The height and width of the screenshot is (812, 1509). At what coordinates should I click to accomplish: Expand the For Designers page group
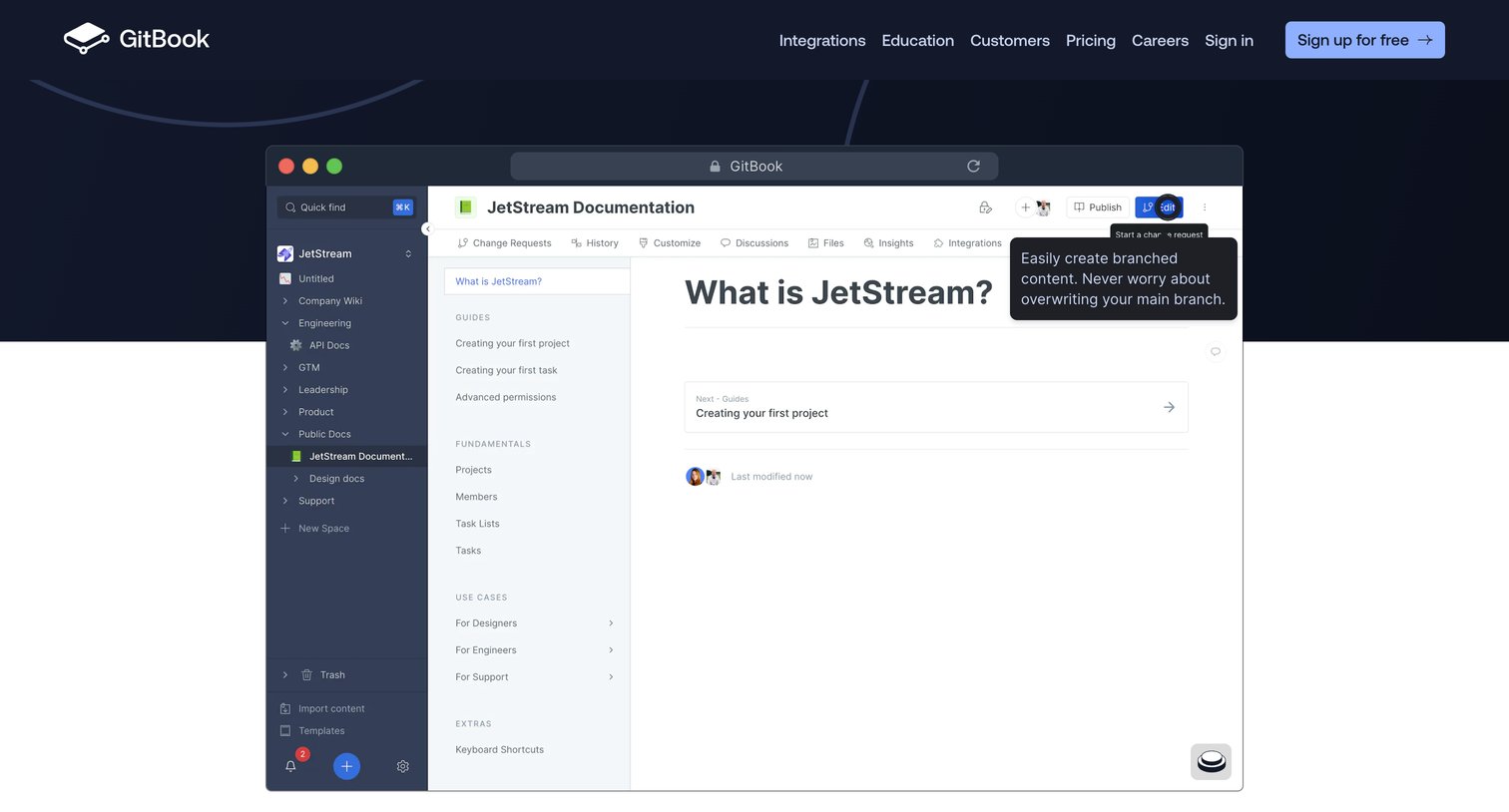coord(611,623)
